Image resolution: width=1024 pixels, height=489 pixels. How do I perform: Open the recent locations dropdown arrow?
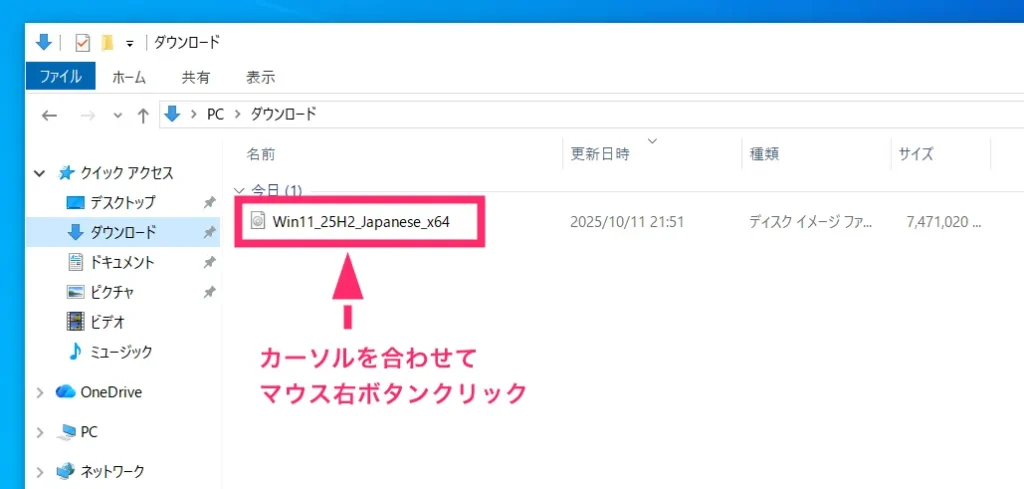click(118, 115)
